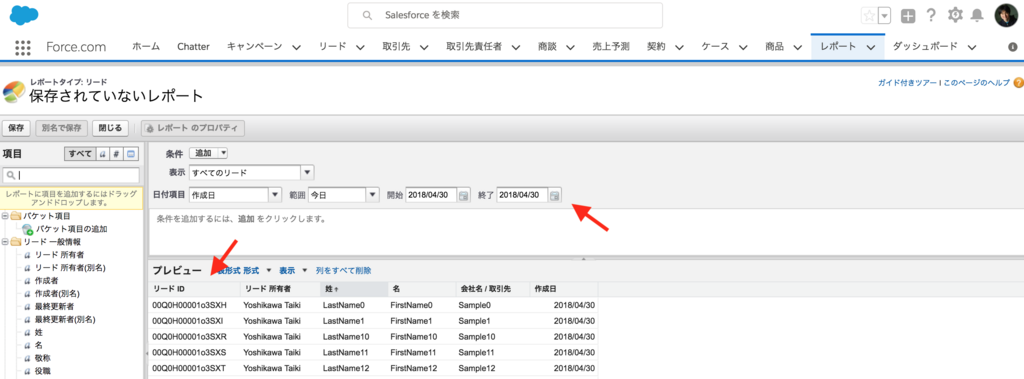Open the Chatter tab
Viewport: 1024px width, 379px height.
pos(193,46)
